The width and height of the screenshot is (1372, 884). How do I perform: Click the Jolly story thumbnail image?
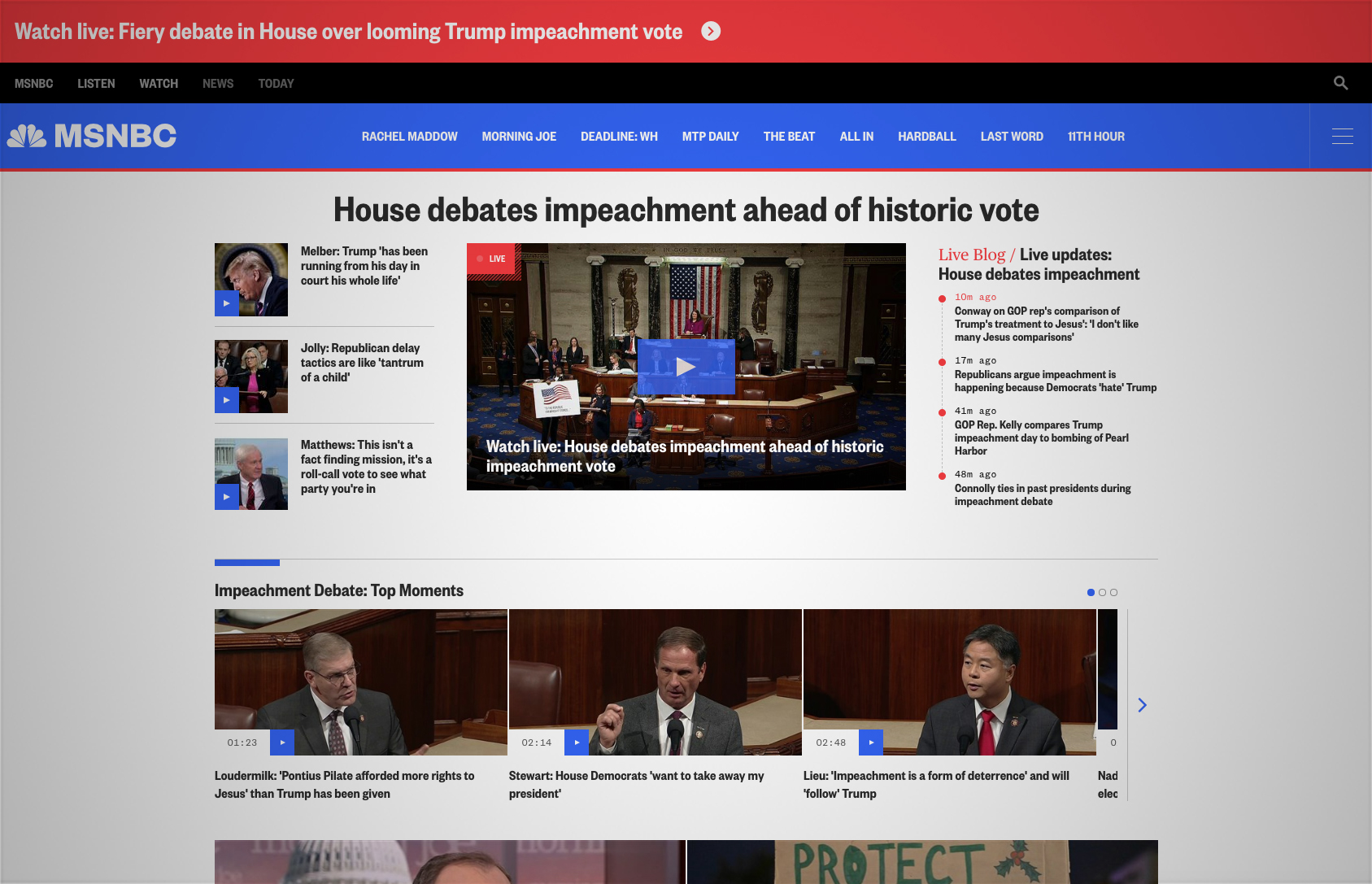point(251,377)
